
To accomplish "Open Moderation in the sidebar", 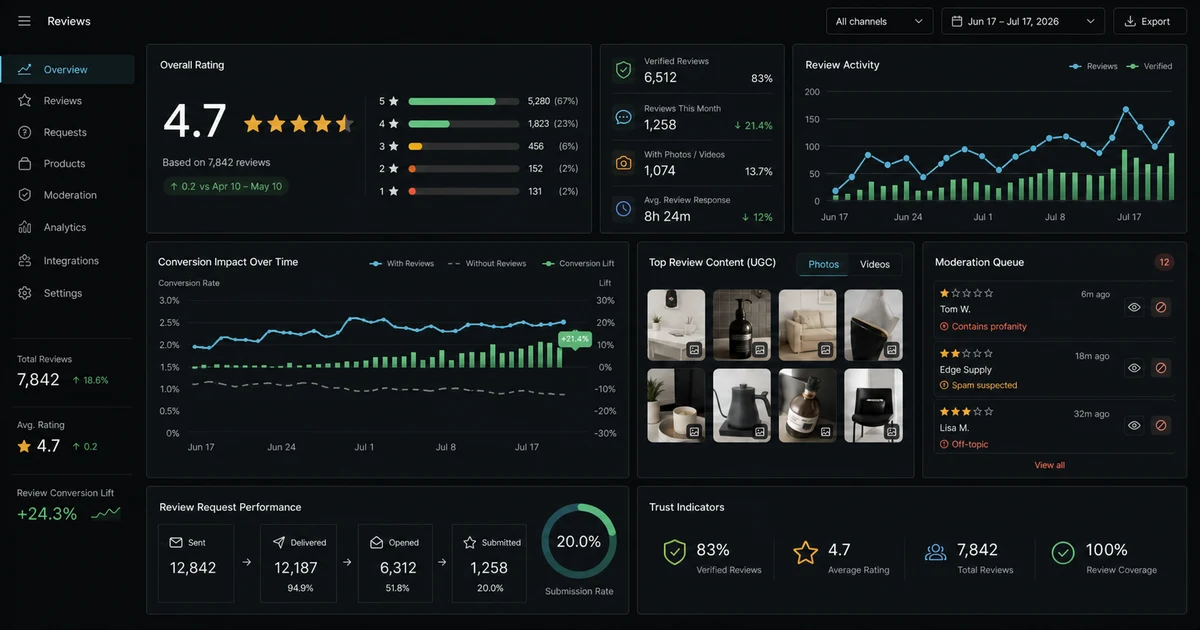I will pyautogui.click(x=67, y=195).
